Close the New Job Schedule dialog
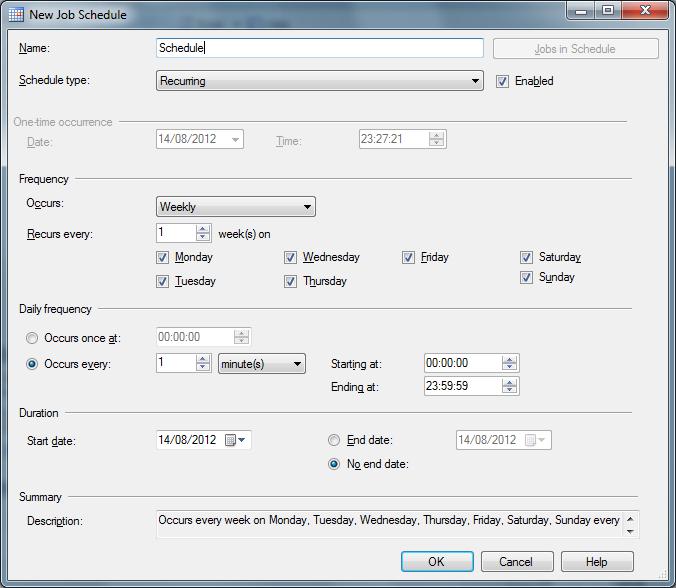The width and height of the screenshot is (676, 588). [645, 10]
